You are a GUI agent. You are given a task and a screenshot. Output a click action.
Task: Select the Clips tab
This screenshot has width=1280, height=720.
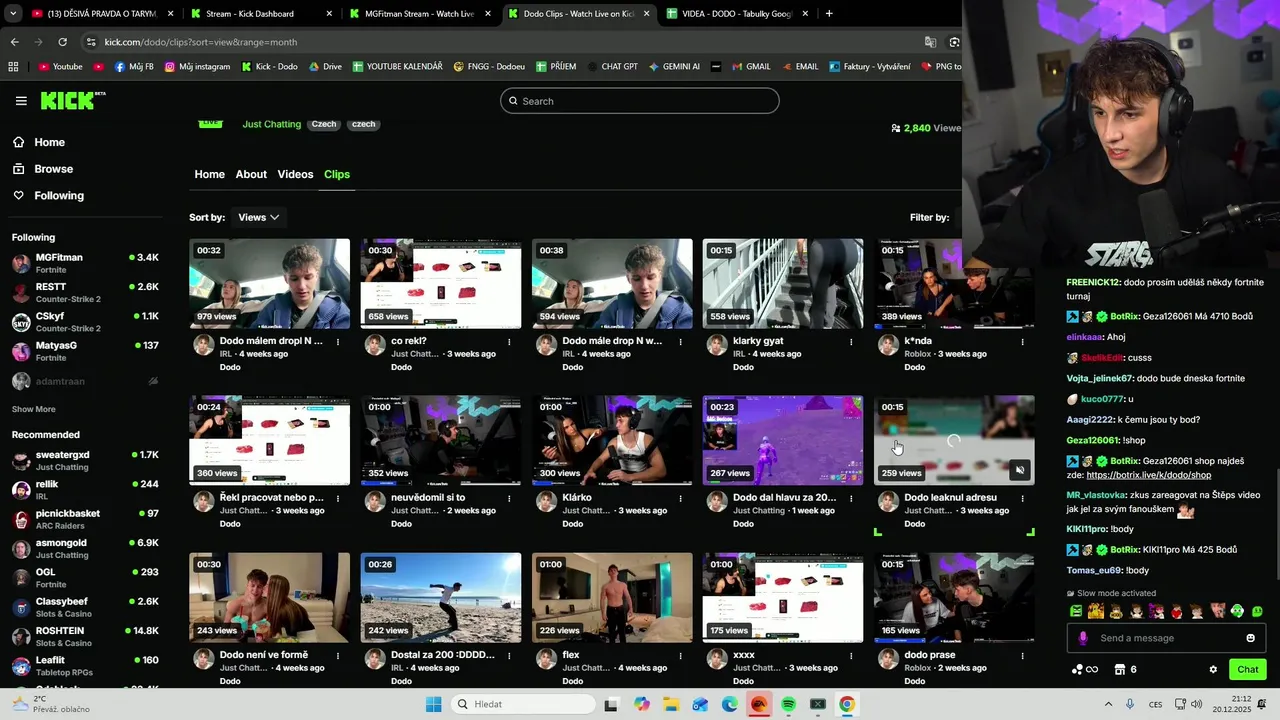coord(337,174)
